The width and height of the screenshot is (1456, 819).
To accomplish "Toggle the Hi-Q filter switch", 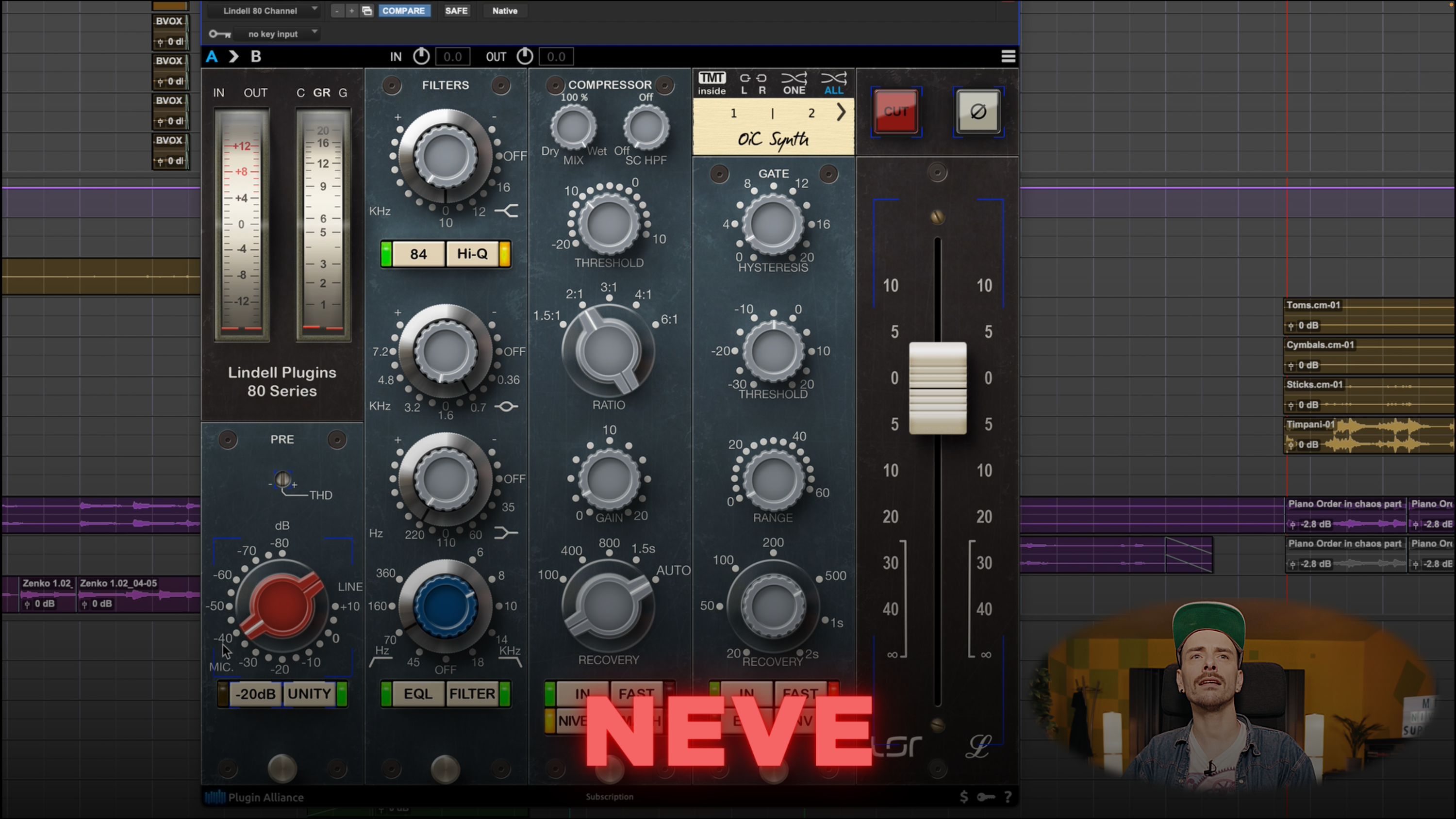I will 473,254.
